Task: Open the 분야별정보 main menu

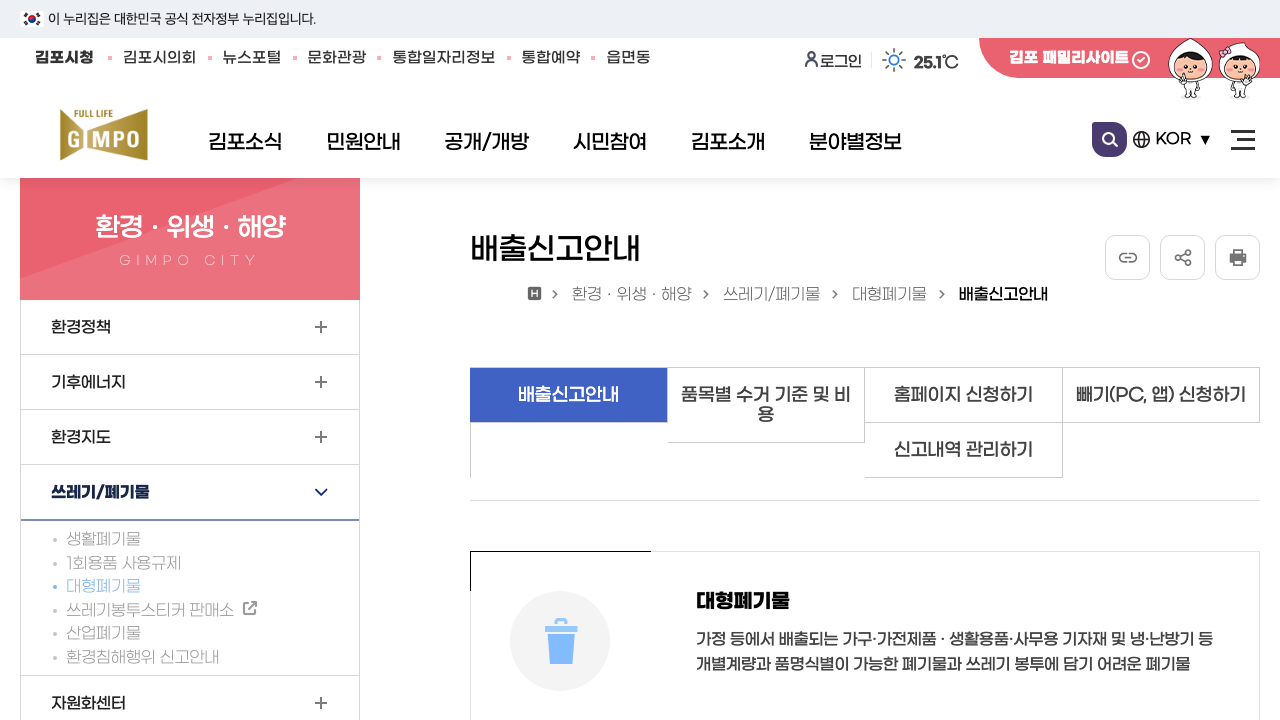Action: [x=855, y=141]
